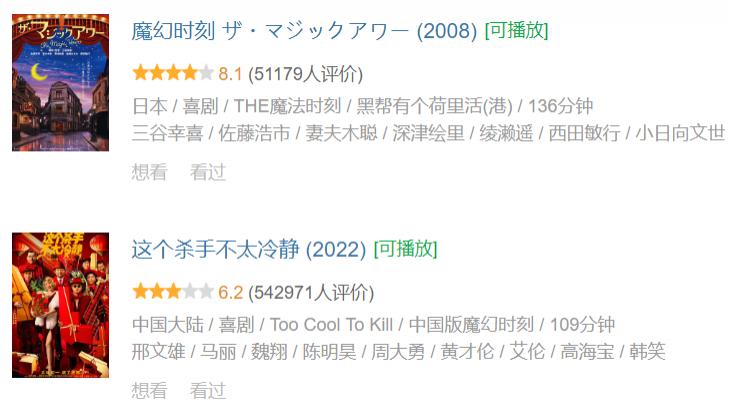Viewport: 729px width, 413px height.
Task: Open the 51179人评价 review count
Action: click(x=306, y=73)
